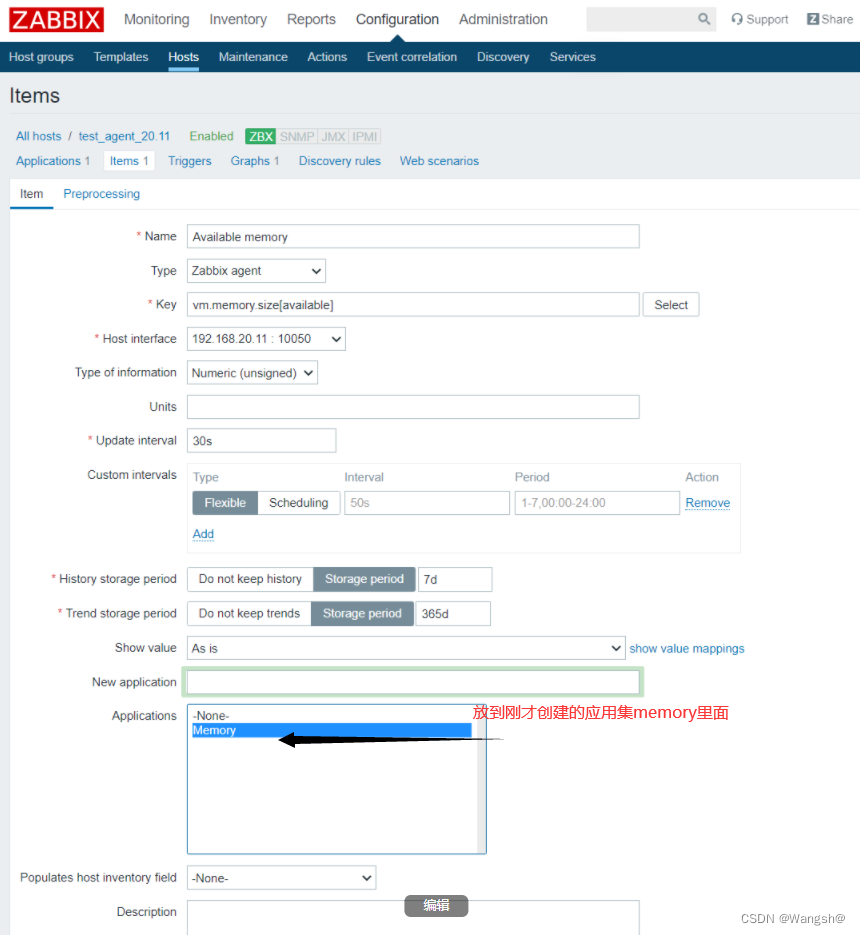Go to Maintenance section
Viewport: 860px width, 935px height.
click(x=253, y=57)
